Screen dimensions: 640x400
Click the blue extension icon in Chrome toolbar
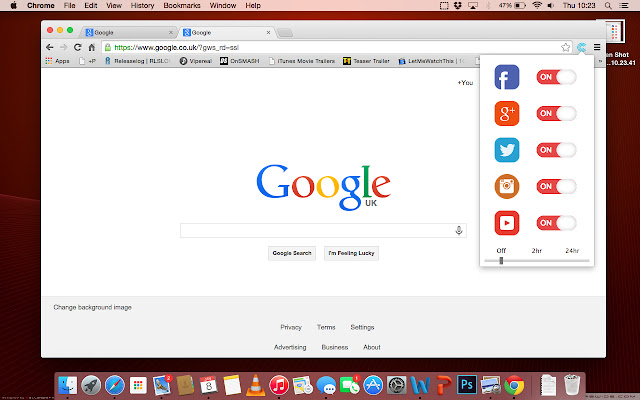581,47
